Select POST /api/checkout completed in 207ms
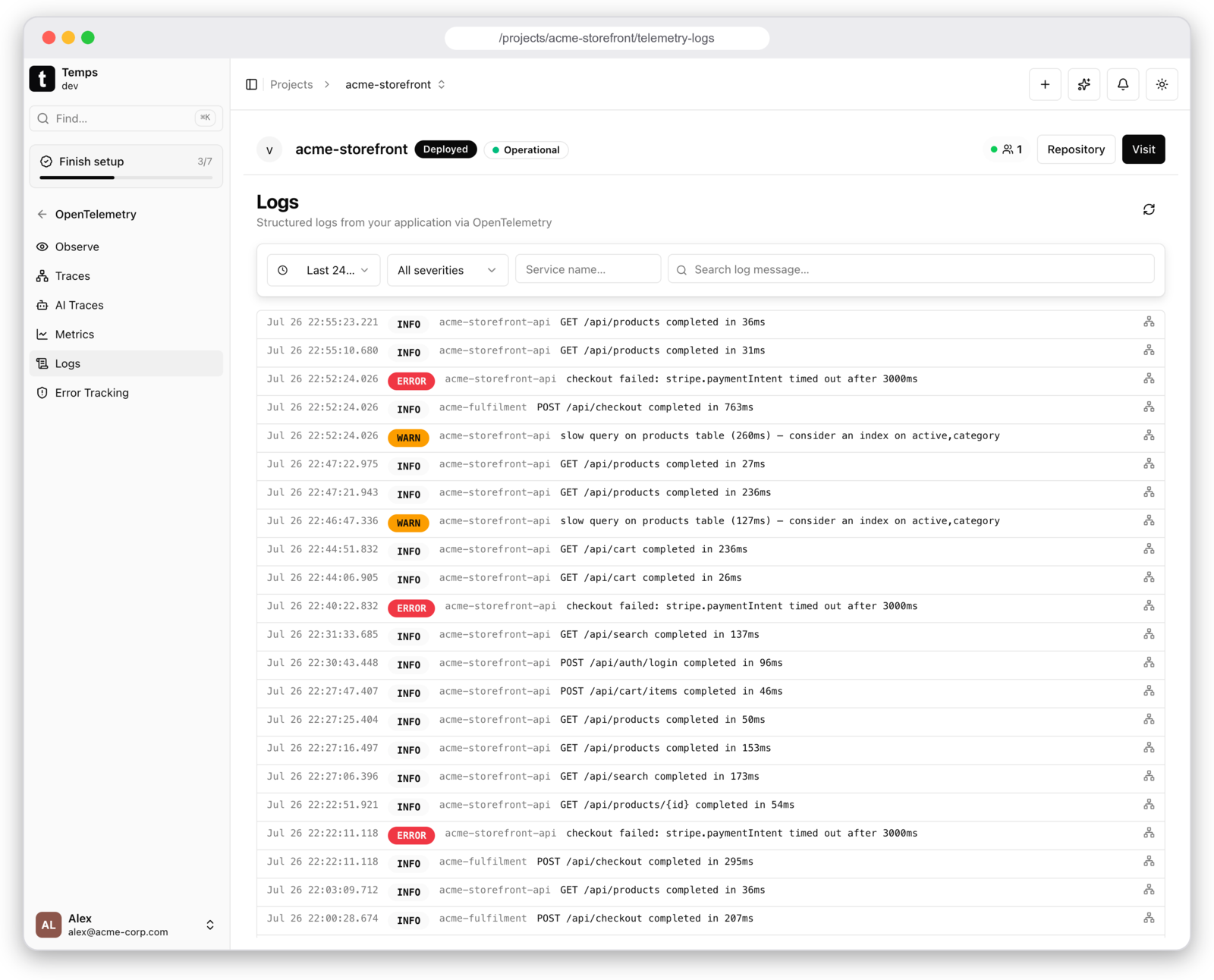1214x980 pixels. coord(645,919)
